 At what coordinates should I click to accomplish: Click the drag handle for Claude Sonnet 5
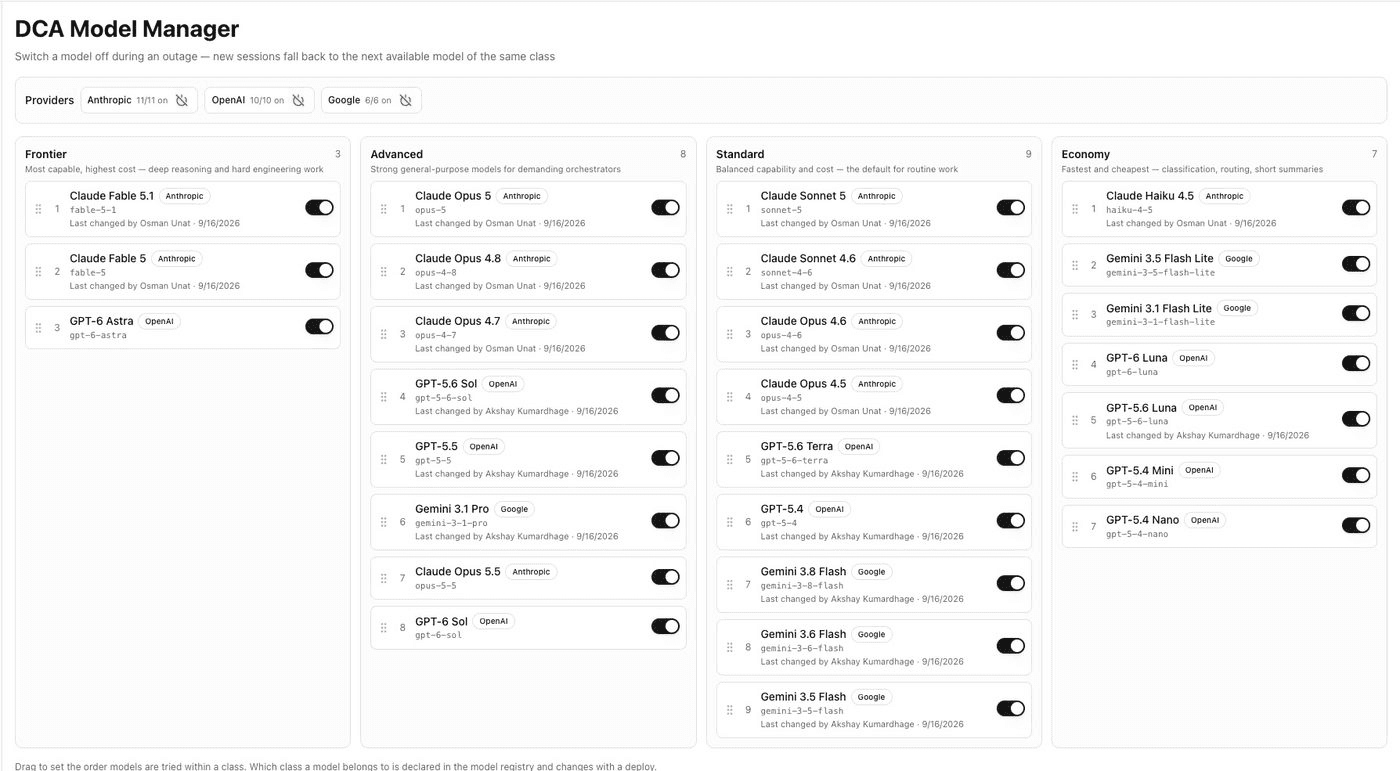(x=730, y=209)
